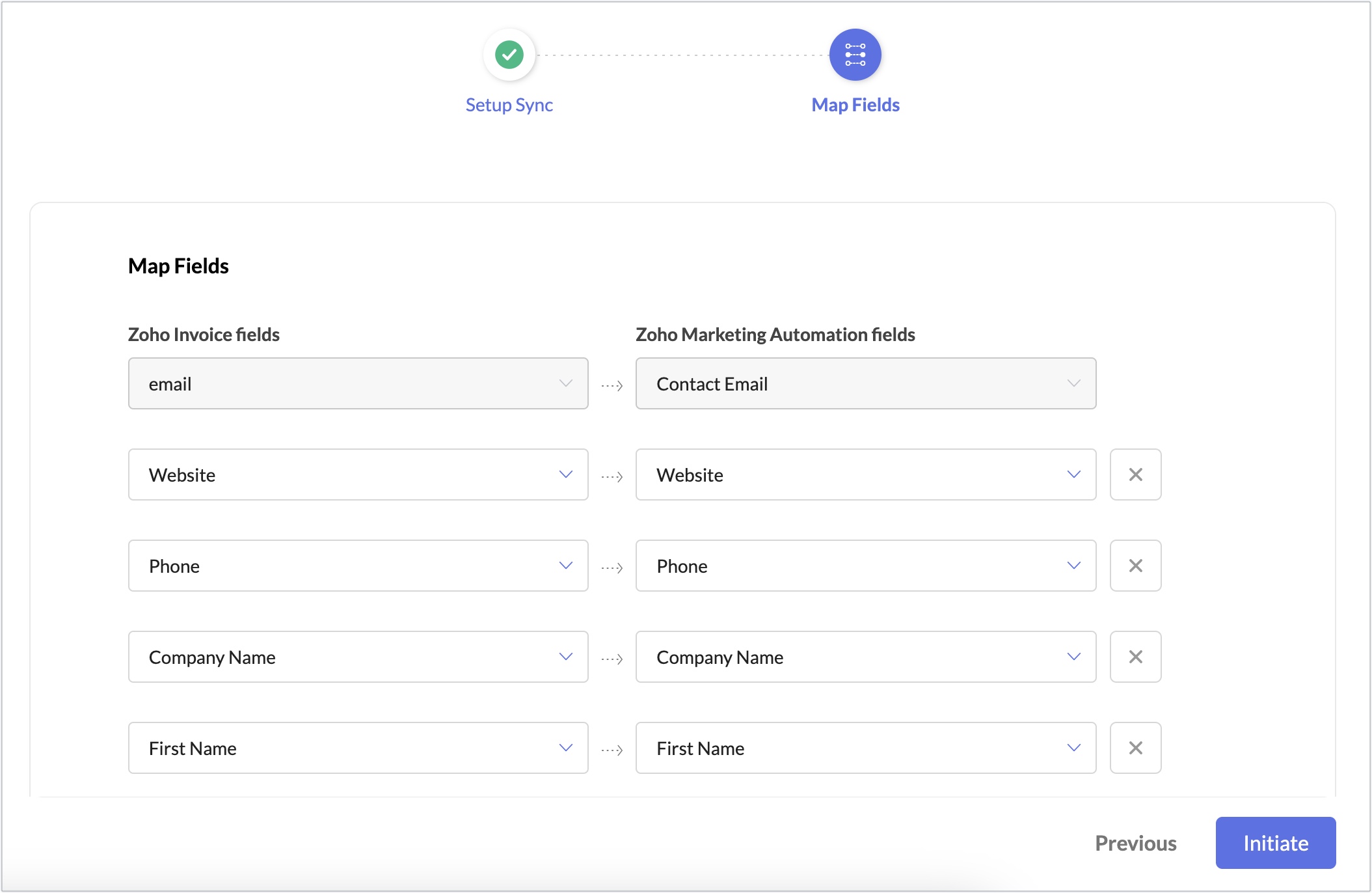Click the Map Fields step icon
The width and height of the screenshot is (1372, 893).
(x=855, y=55)
